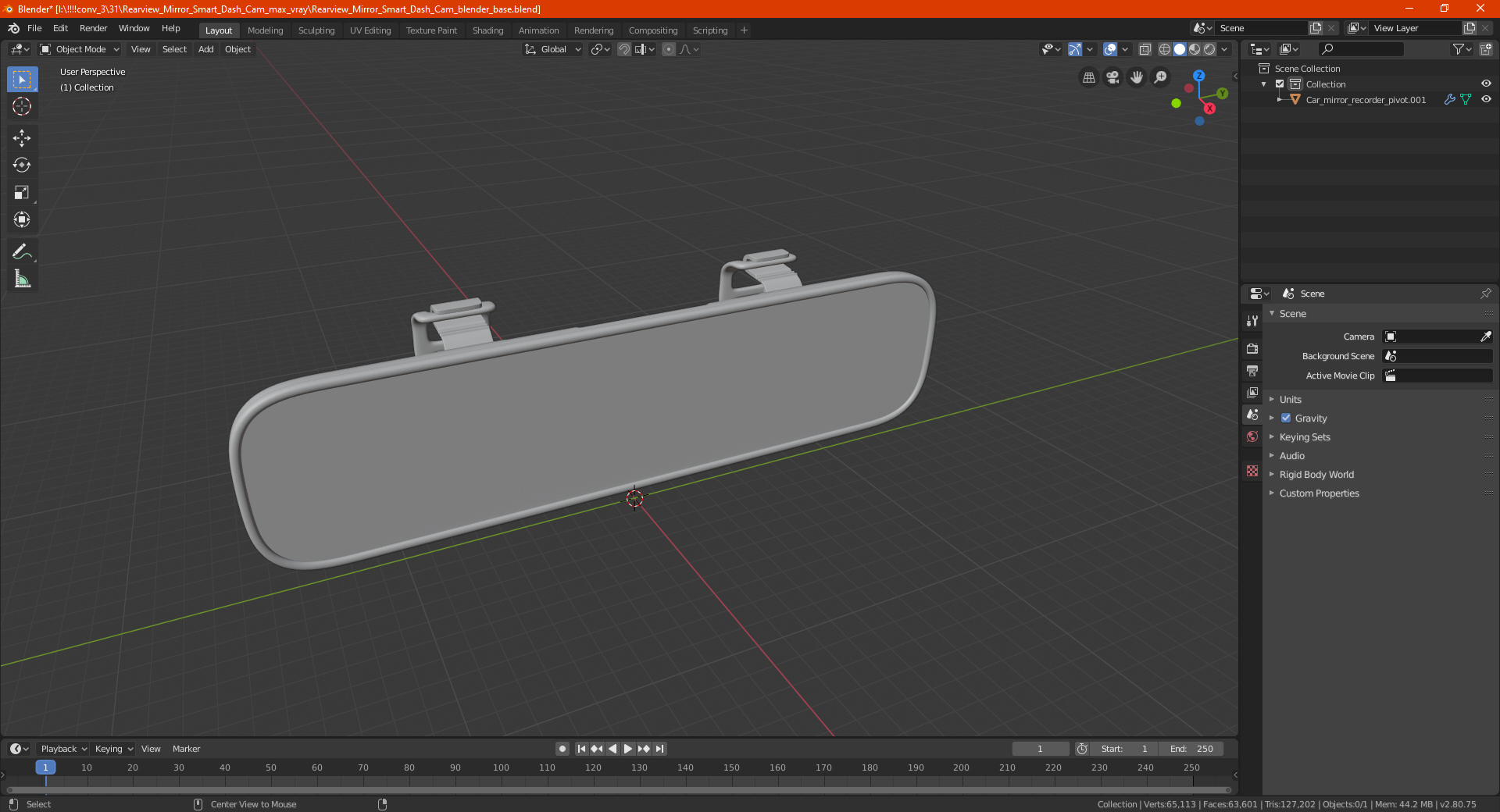Click the End frame field
This screenshot has width=1500, height=812.
click(x=1191, y=749)
